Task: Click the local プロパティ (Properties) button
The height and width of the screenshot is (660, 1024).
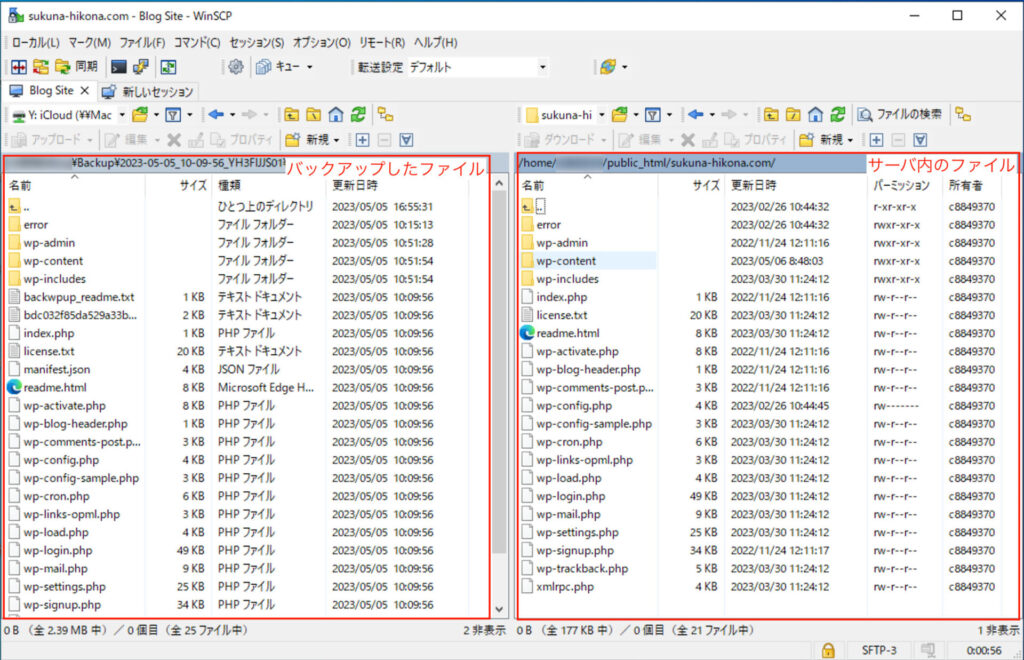Action: coord(242,140)
